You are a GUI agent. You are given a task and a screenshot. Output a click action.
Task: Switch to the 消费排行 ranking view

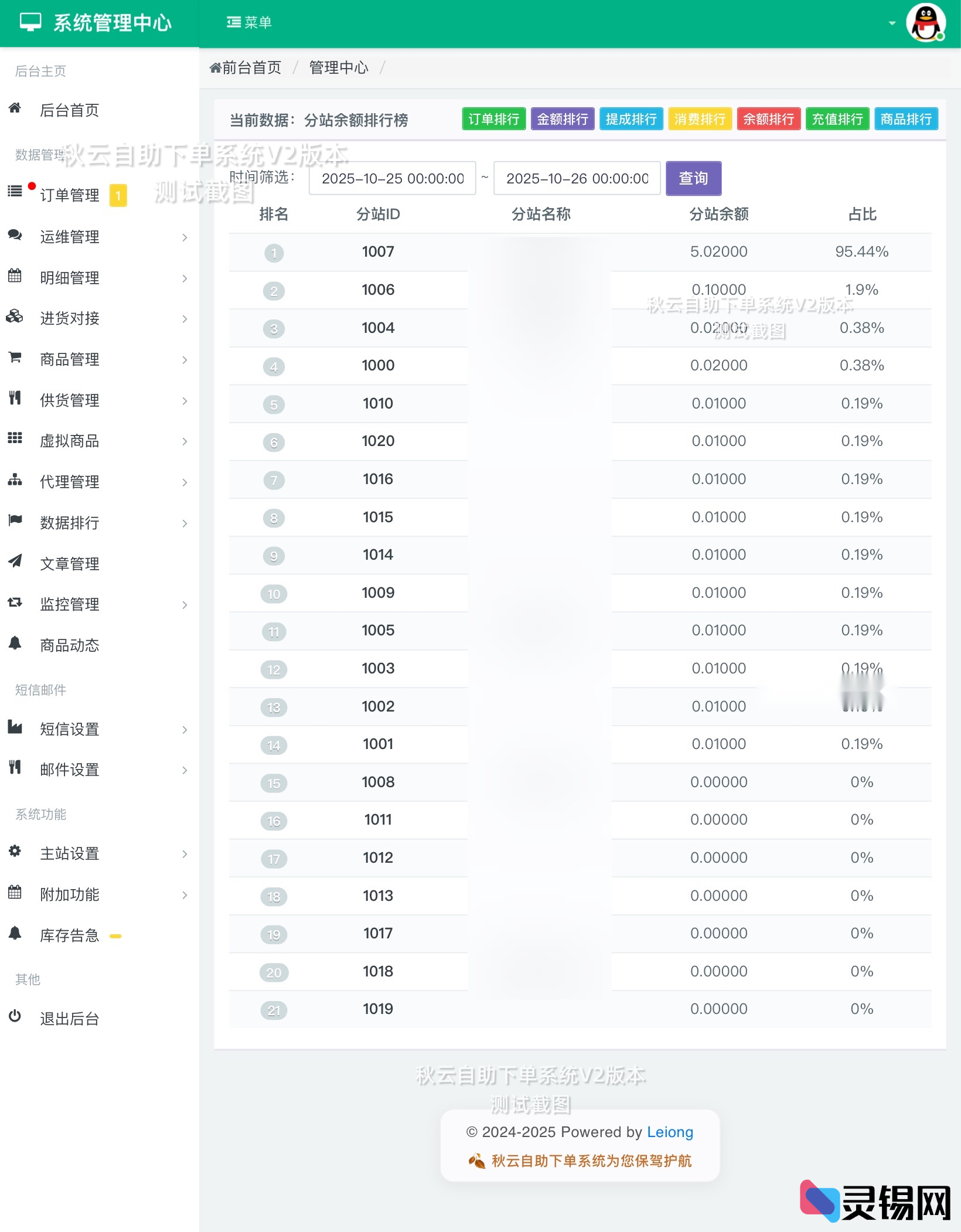[699, 119]
